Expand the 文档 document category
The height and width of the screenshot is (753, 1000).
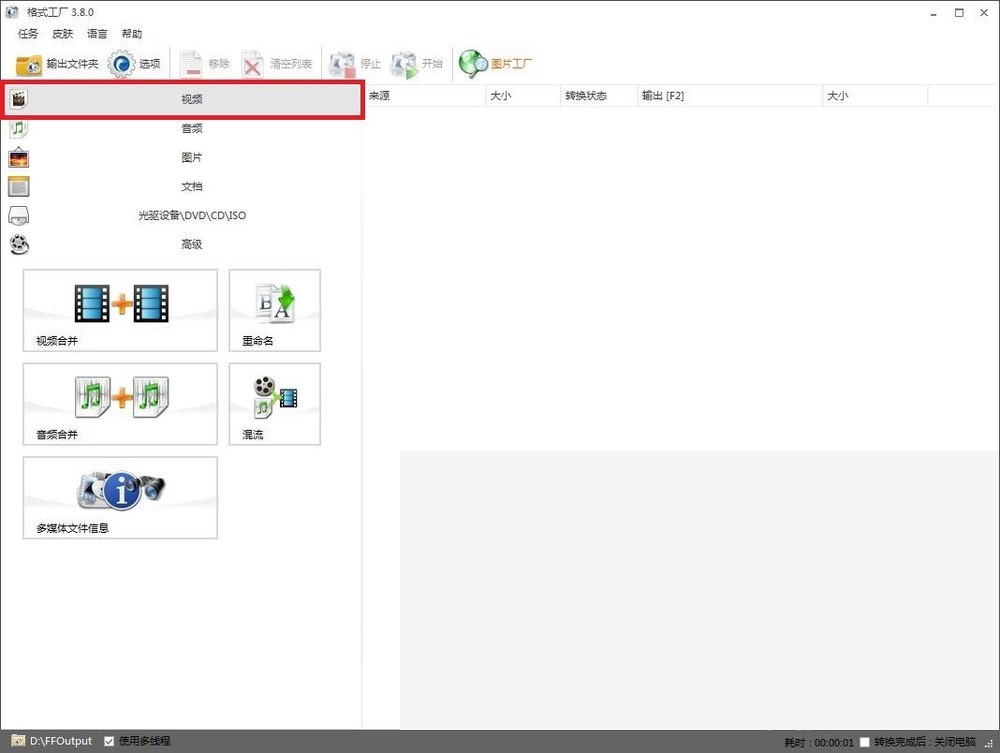pos(182,187)
